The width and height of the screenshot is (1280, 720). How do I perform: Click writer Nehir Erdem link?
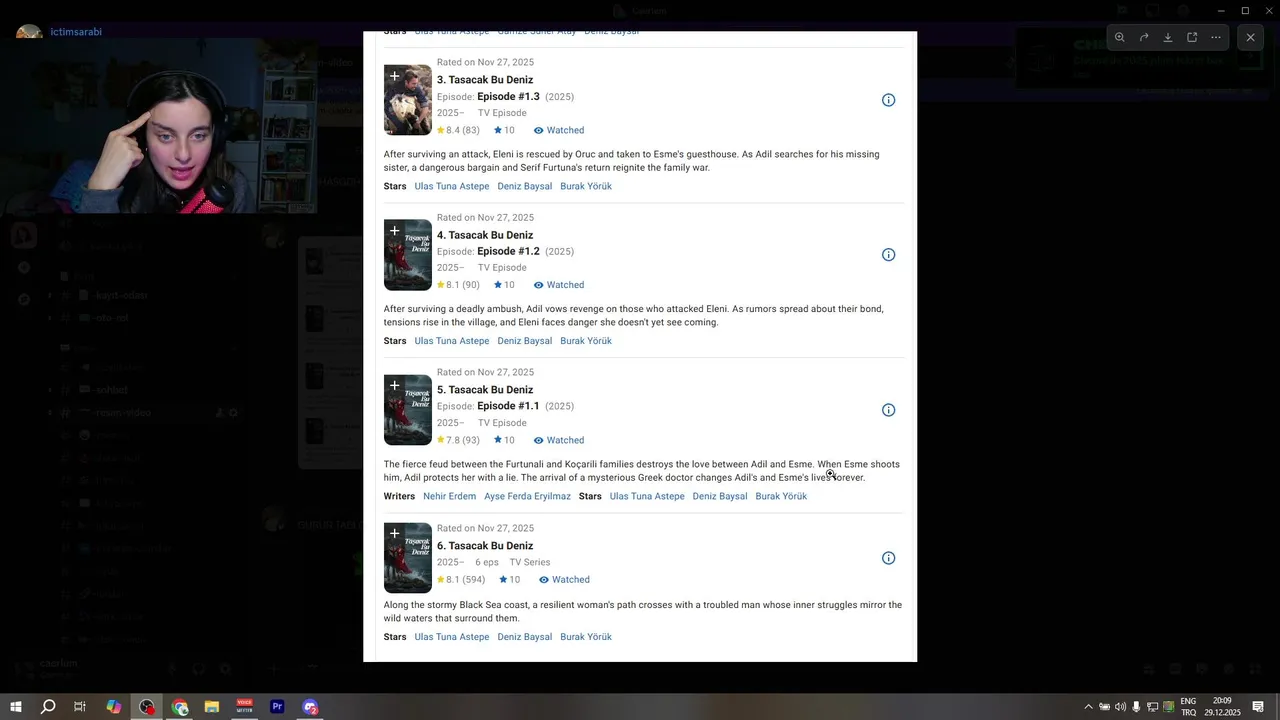pyautogui.click(x=449, y=496)
